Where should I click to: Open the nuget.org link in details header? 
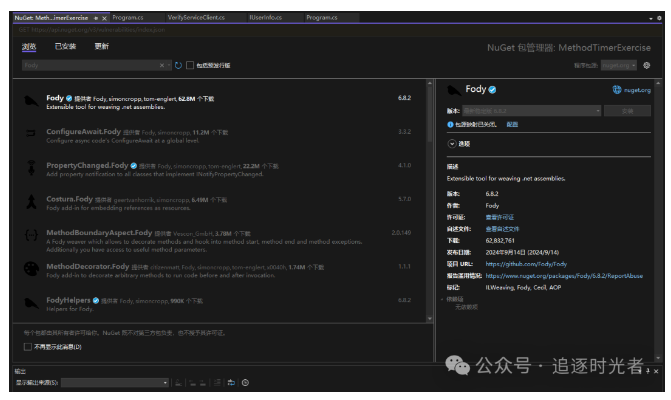(x=637, y=90)
